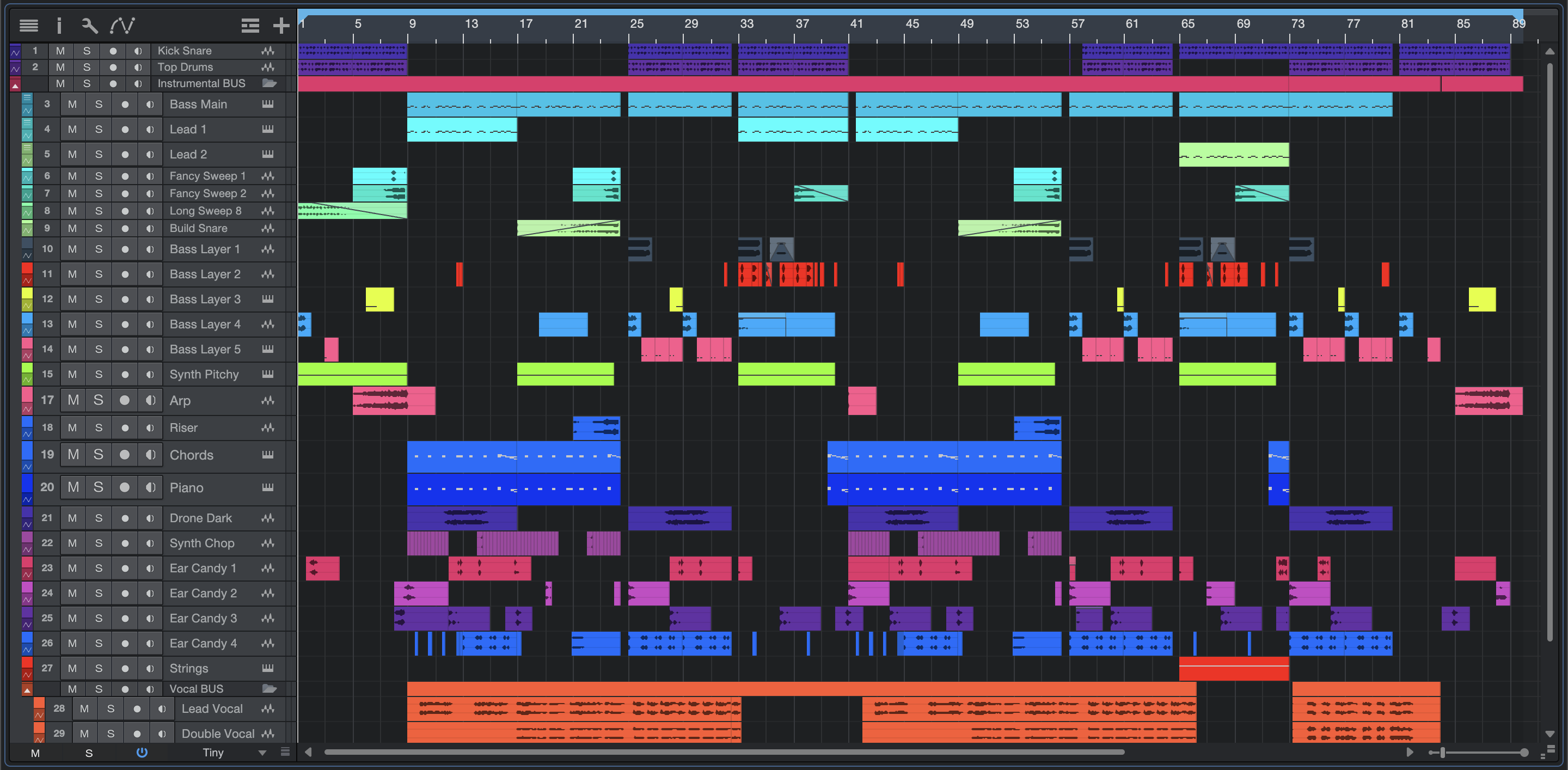Click the waveform icon on Kick Snare track

pyautogui.click(x=267, y=51)
